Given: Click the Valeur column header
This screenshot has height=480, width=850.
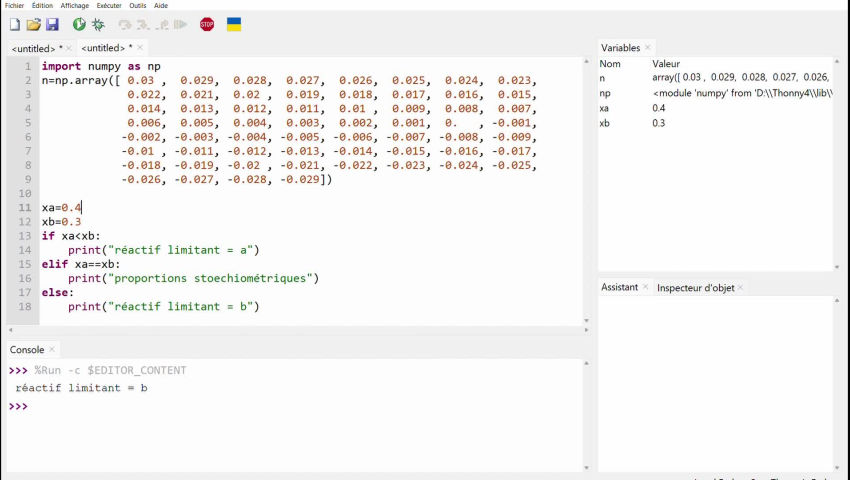Looking at the screenshot, I should click(x=666, y=64).
